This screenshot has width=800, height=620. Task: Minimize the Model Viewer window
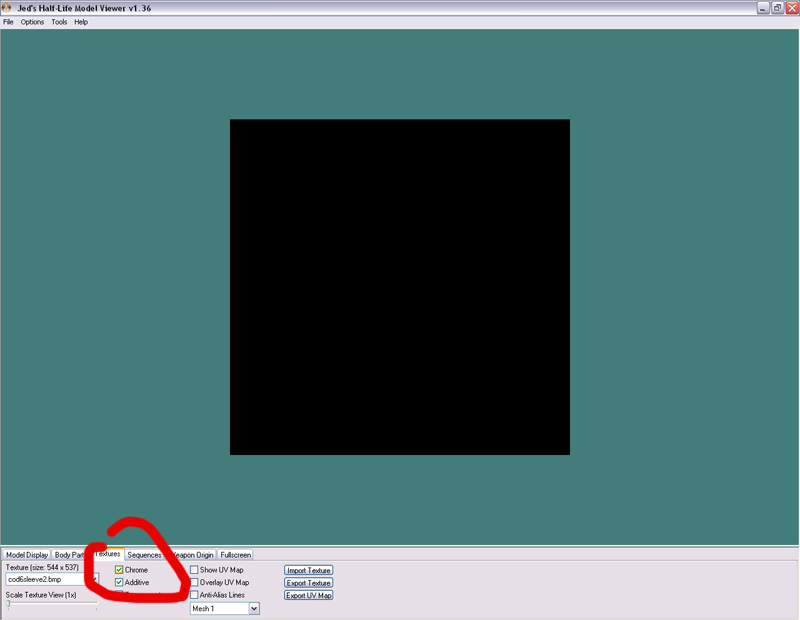[763, 8]
